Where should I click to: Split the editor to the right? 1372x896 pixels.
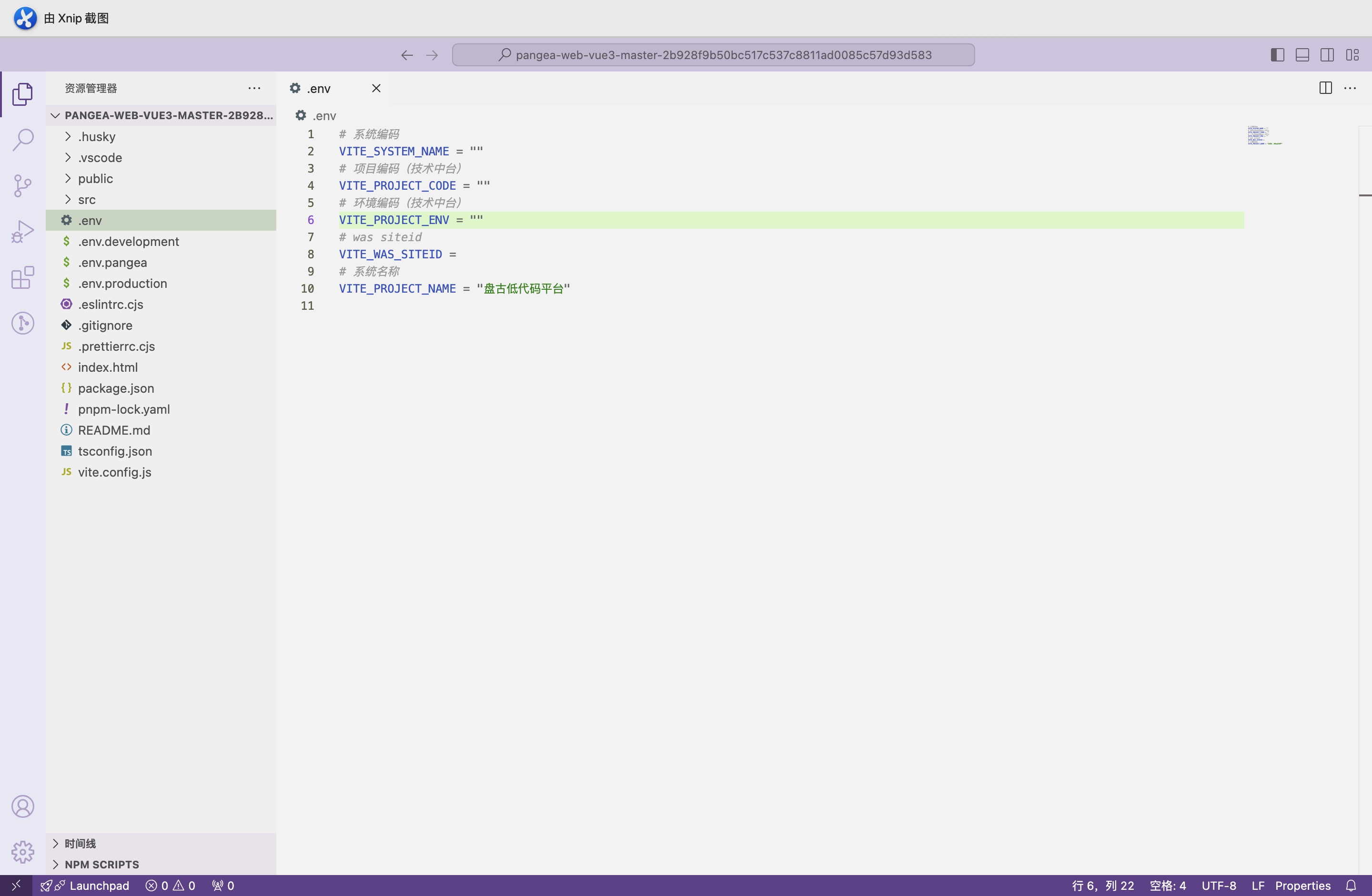pos(1325,88)
